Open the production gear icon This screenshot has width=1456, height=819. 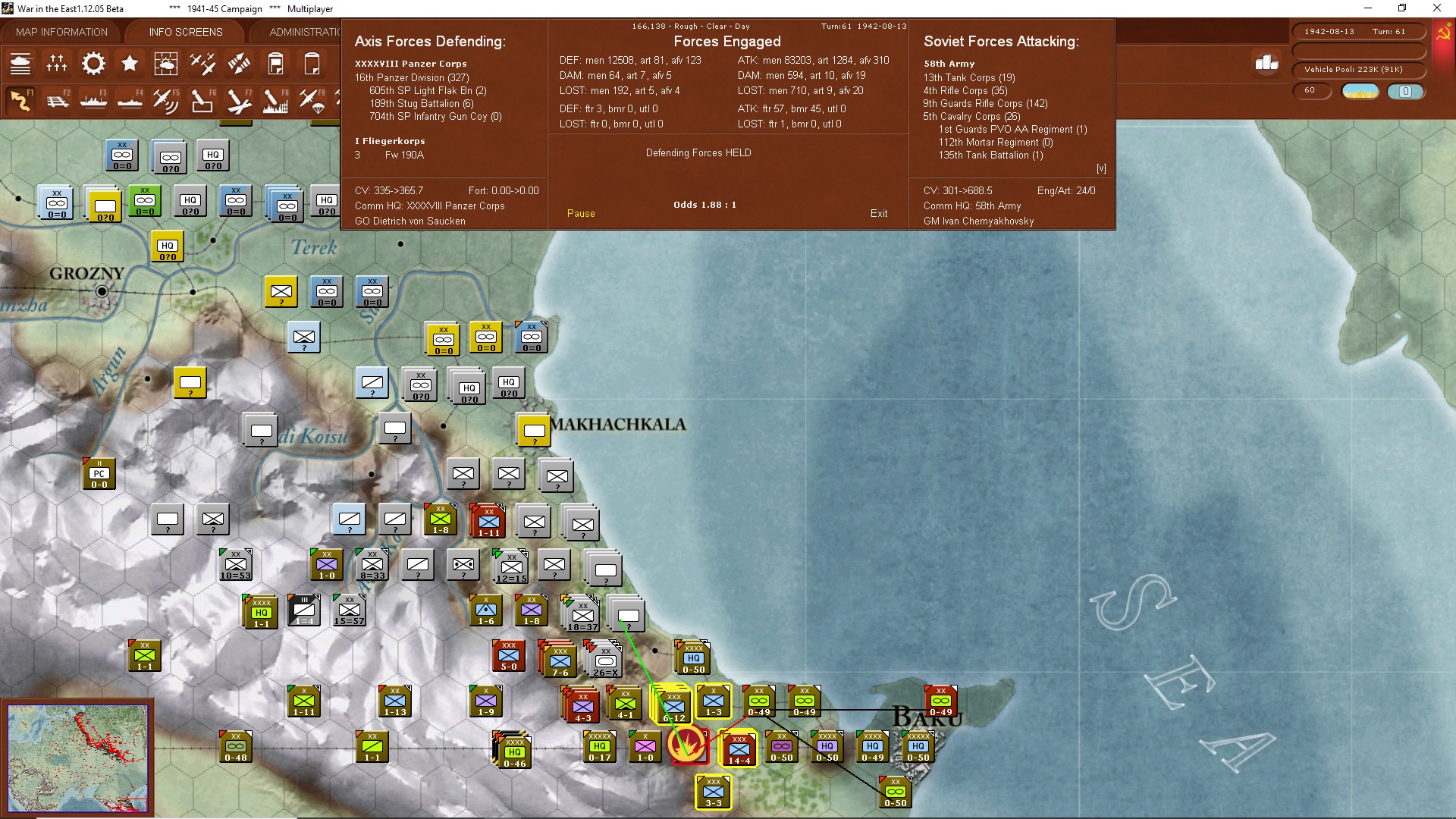pyautogui.click(x=93, y=64)
